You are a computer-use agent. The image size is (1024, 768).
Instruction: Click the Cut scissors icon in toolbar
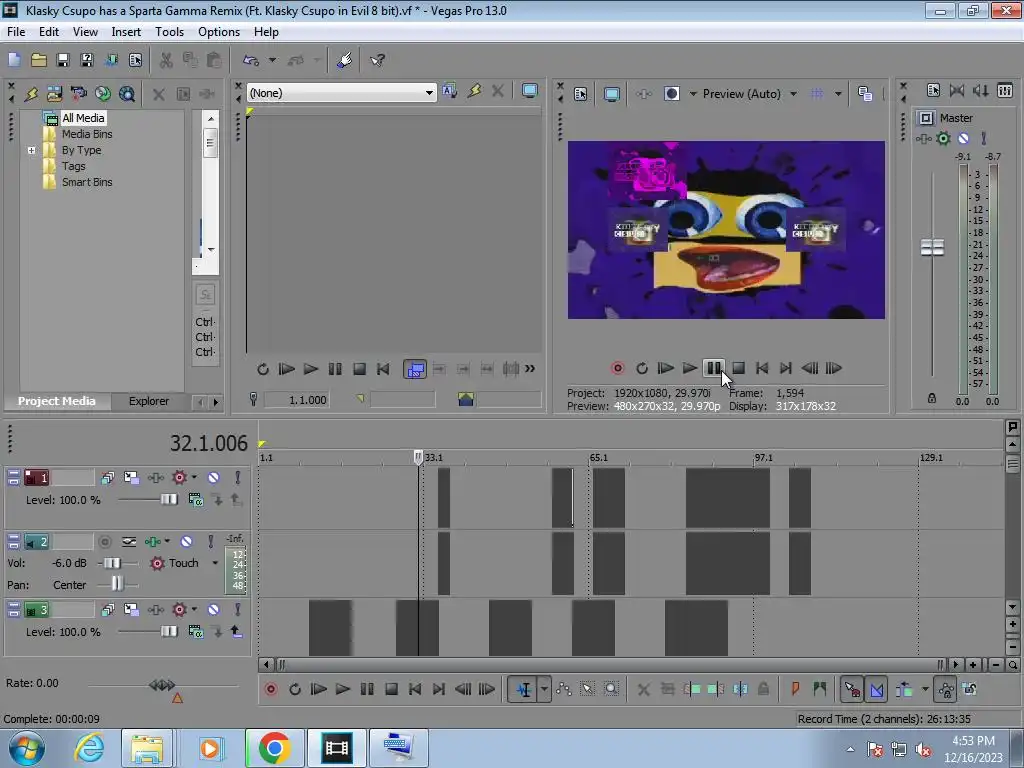coord(166,60)
